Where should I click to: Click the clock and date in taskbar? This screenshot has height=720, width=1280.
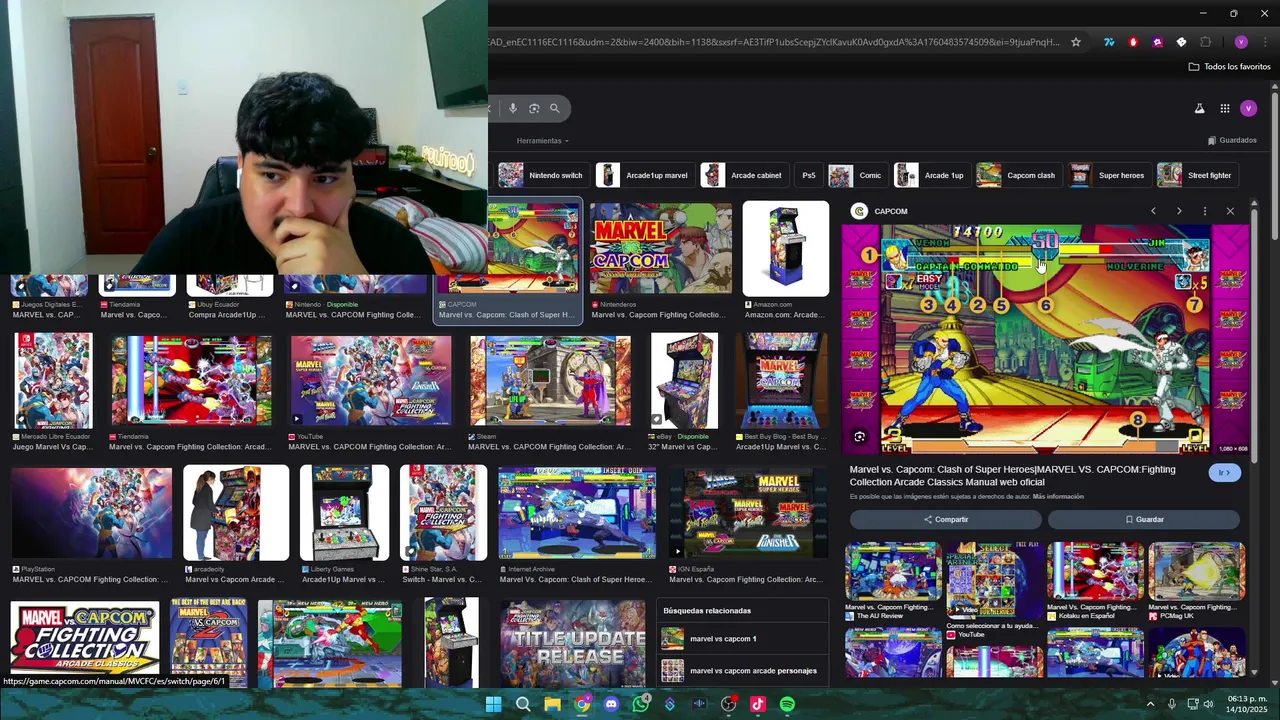click(1246, 704)
